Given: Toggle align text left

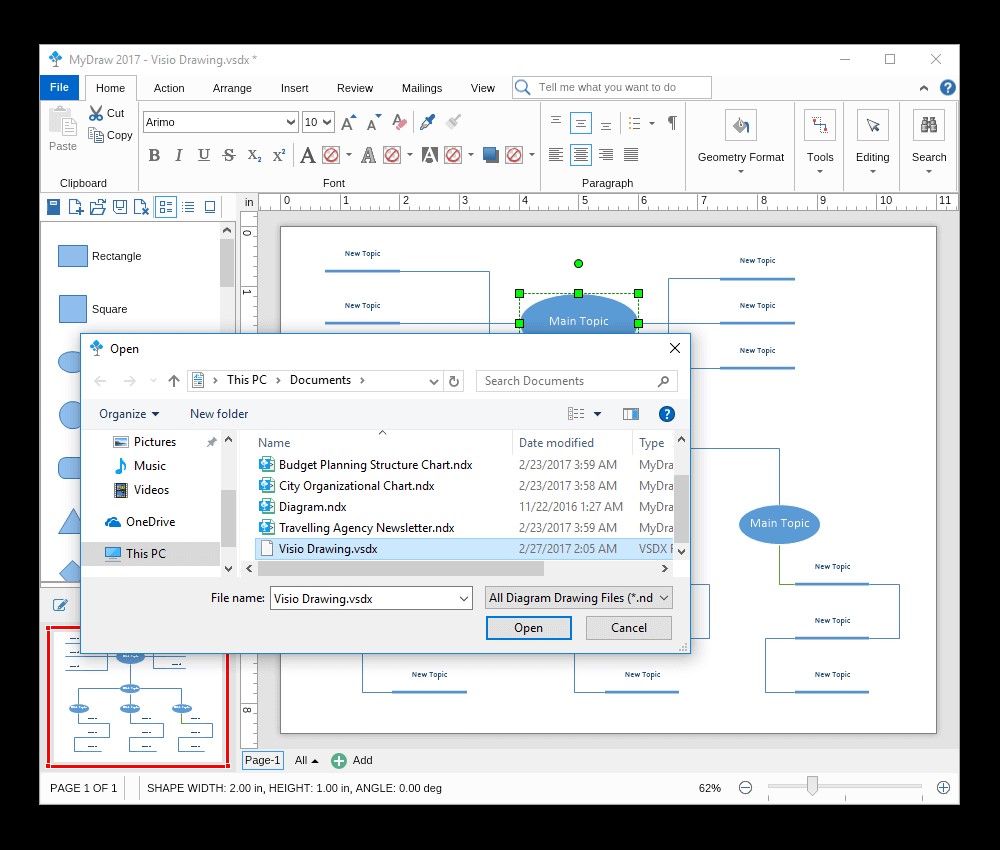Looking at the screenshot, I should click(x=556, y=154).
